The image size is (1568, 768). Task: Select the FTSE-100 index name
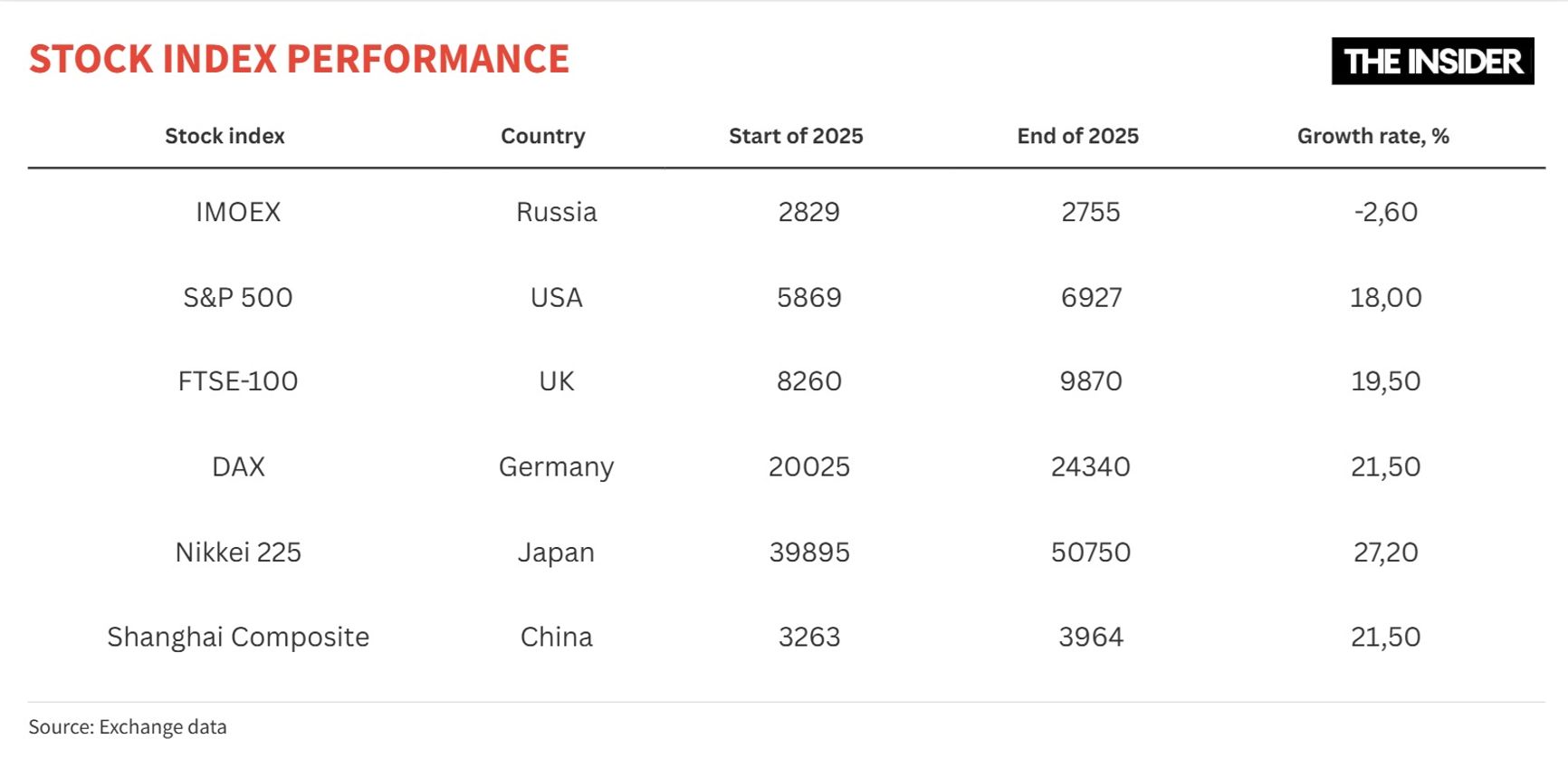coord(238,381)
